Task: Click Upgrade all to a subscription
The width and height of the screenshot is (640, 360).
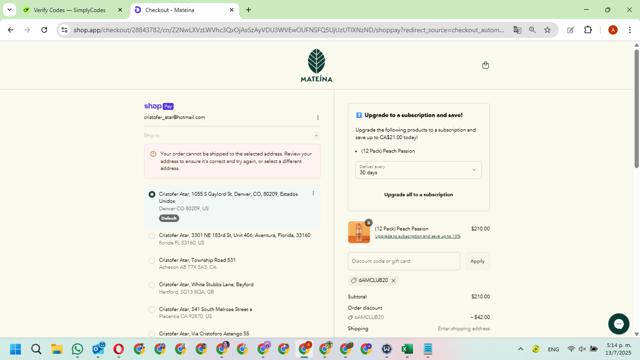Action: pyautogui.click(x=418, y=195)
